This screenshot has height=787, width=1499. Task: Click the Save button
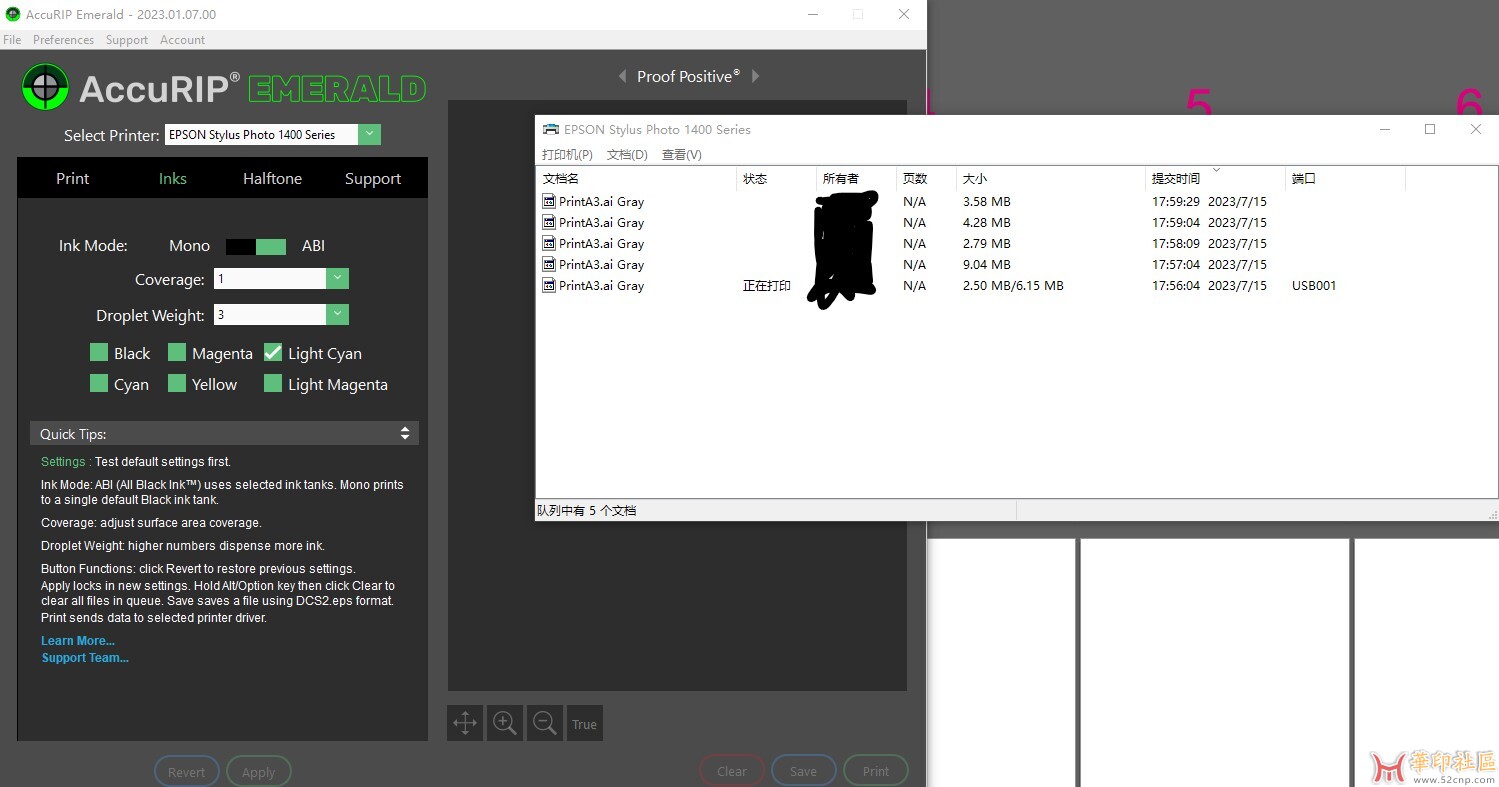point(803,771)
